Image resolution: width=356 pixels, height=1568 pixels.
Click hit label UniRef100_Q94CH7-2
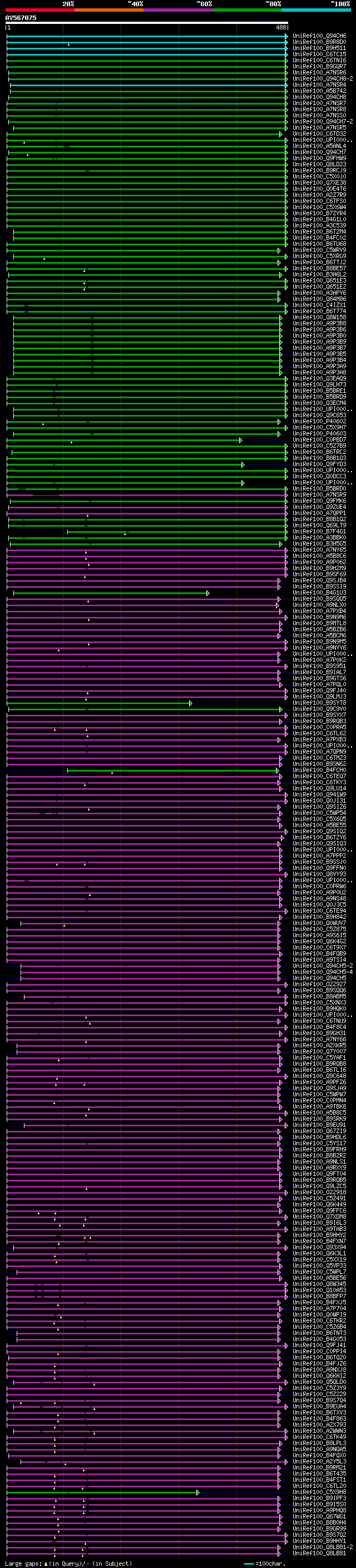click(323, 122)
